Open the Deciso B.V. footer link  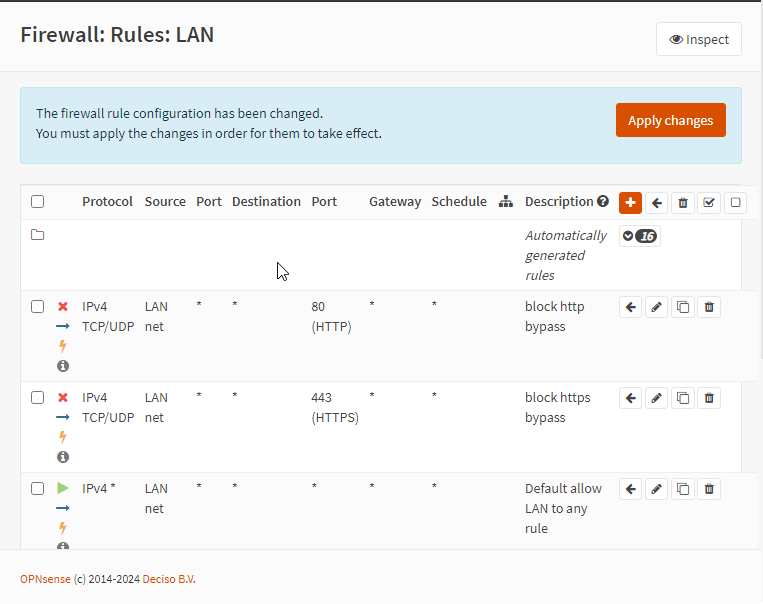[169, 579]
